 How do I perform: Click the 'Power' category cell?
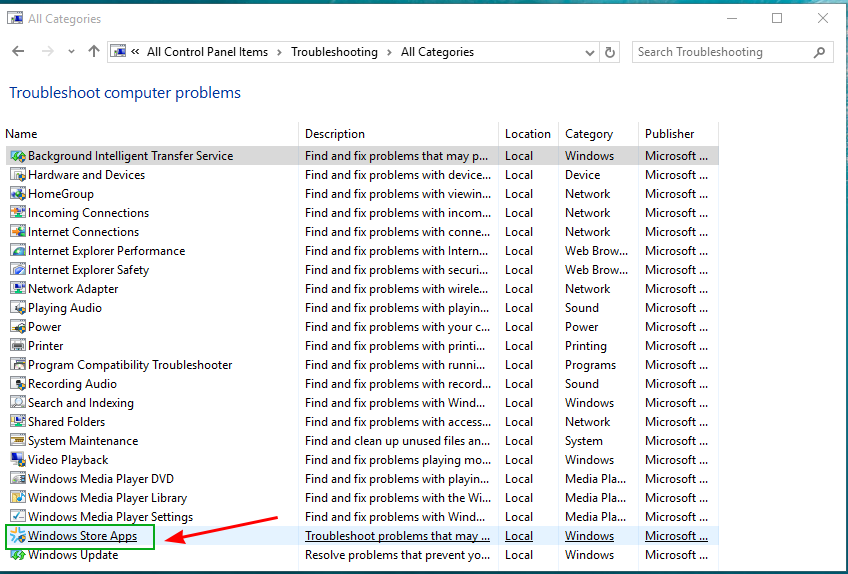click(581, 327)
